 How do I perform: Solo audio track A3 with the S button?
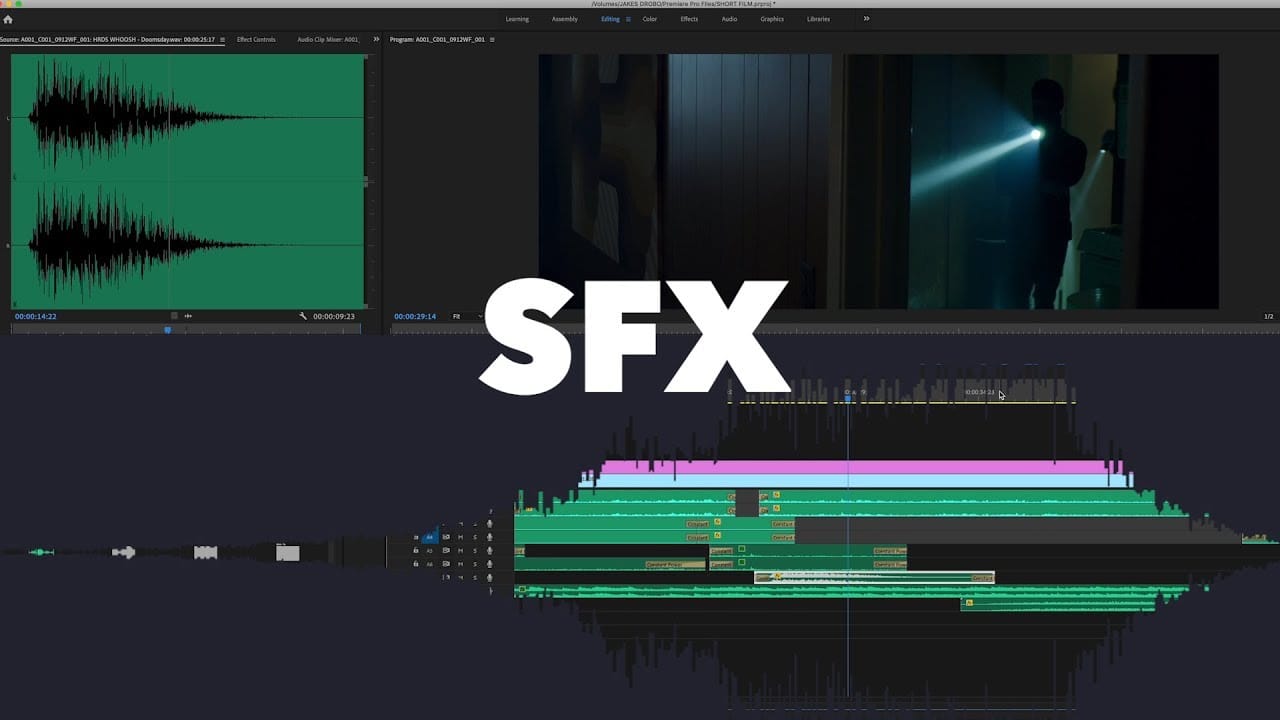(475, 550)
